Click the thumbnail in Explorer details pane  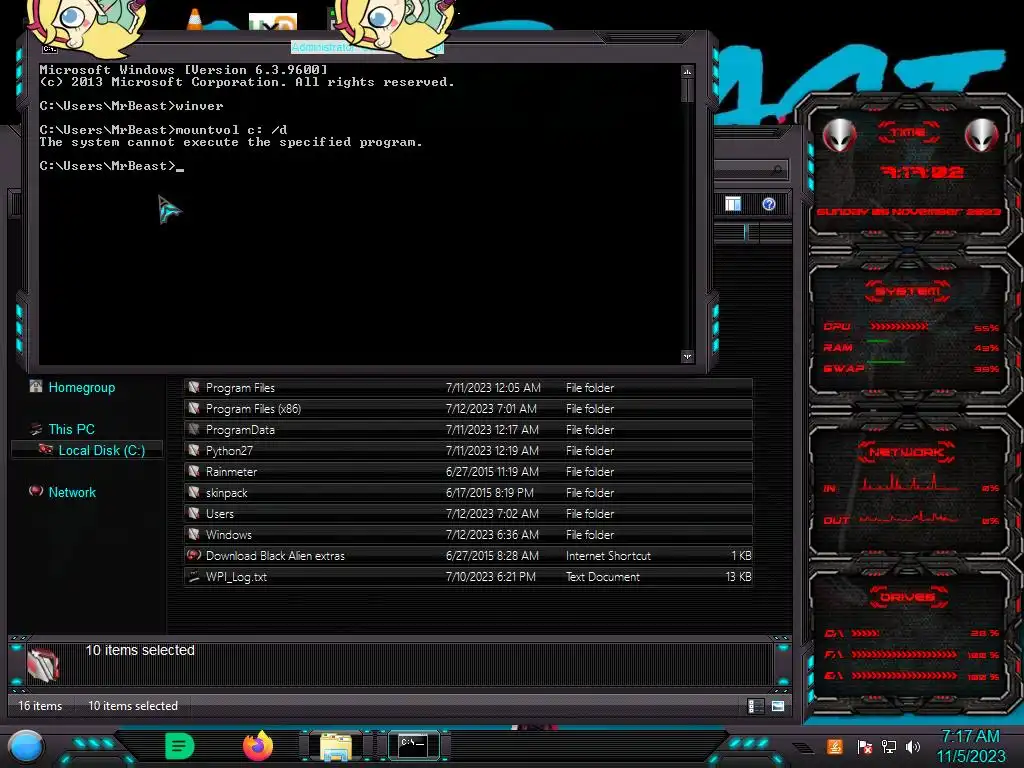point(43,664)
